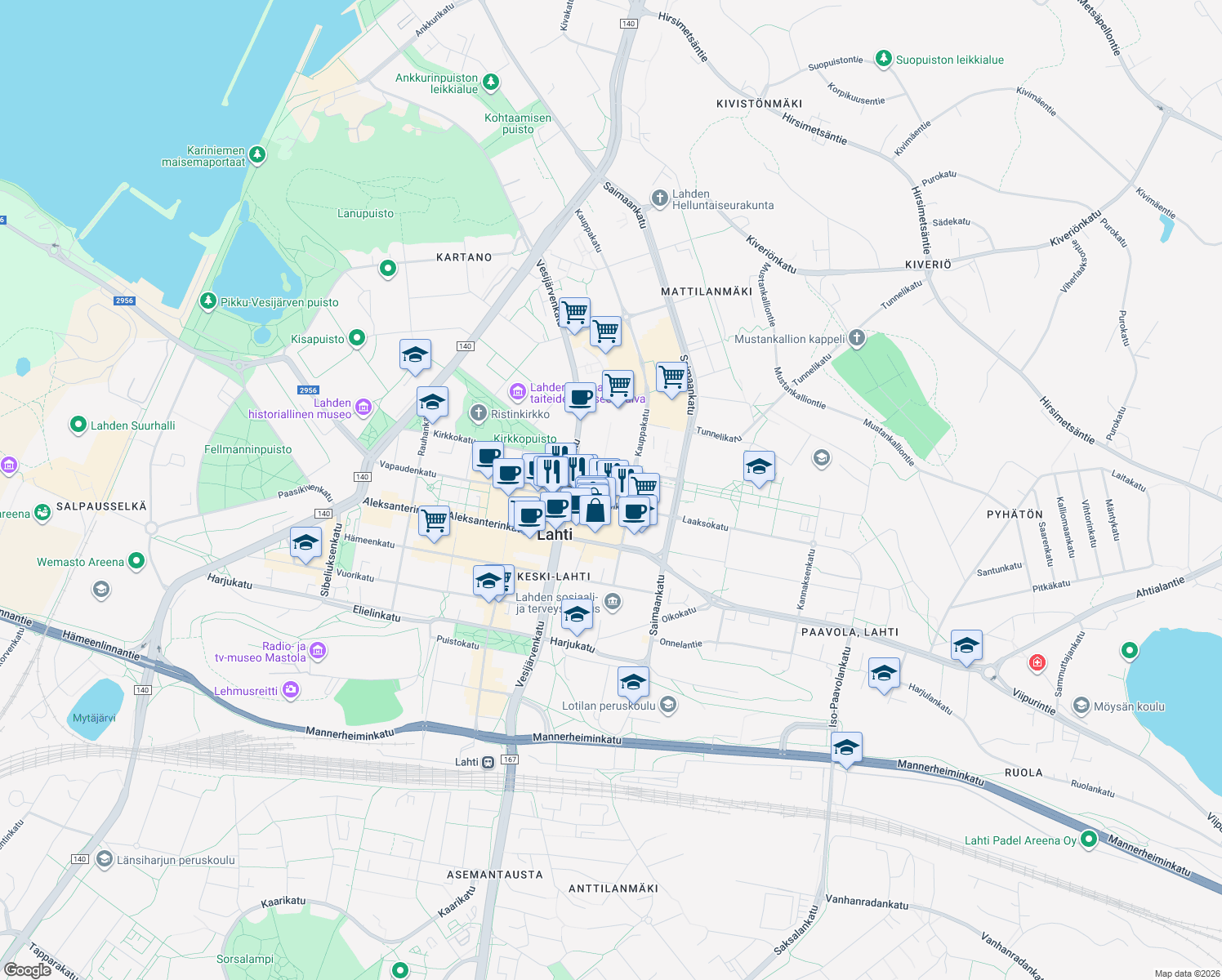Click the green dot marker at Kisapuisto
This screenshot has width=1222, height=980.
(356, 337)
